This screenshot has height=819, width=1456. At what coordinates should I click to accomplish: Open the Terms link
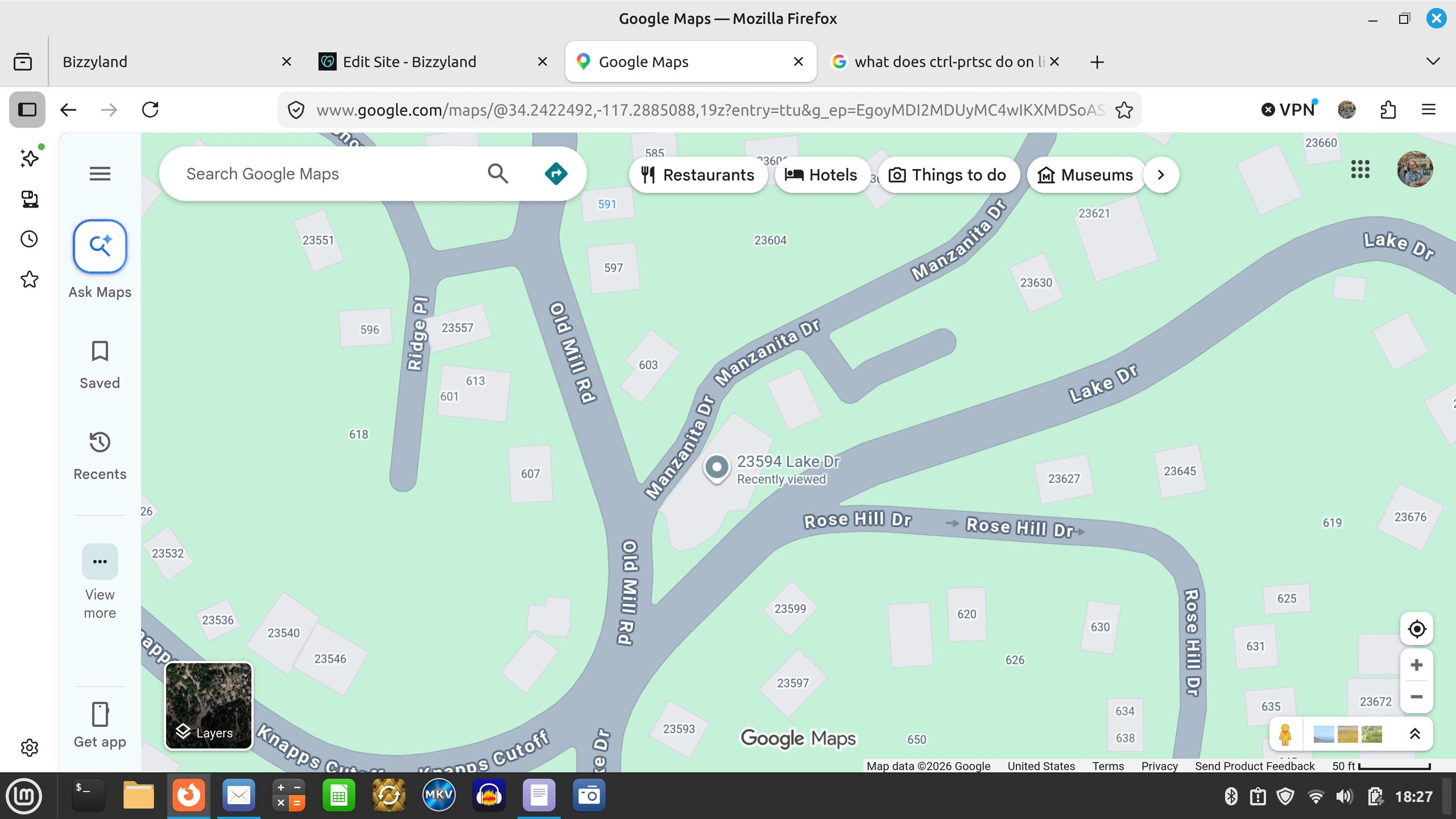(x=1108, y=766)
